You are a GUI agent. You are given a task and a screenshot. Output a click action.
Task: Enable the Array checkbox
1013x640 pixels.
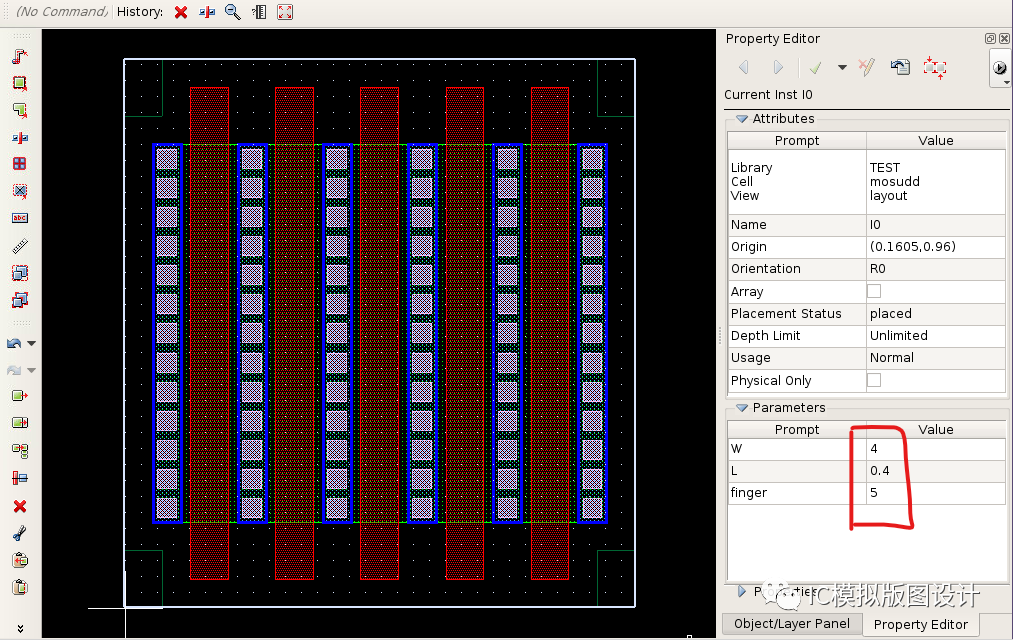pos(875,291)
